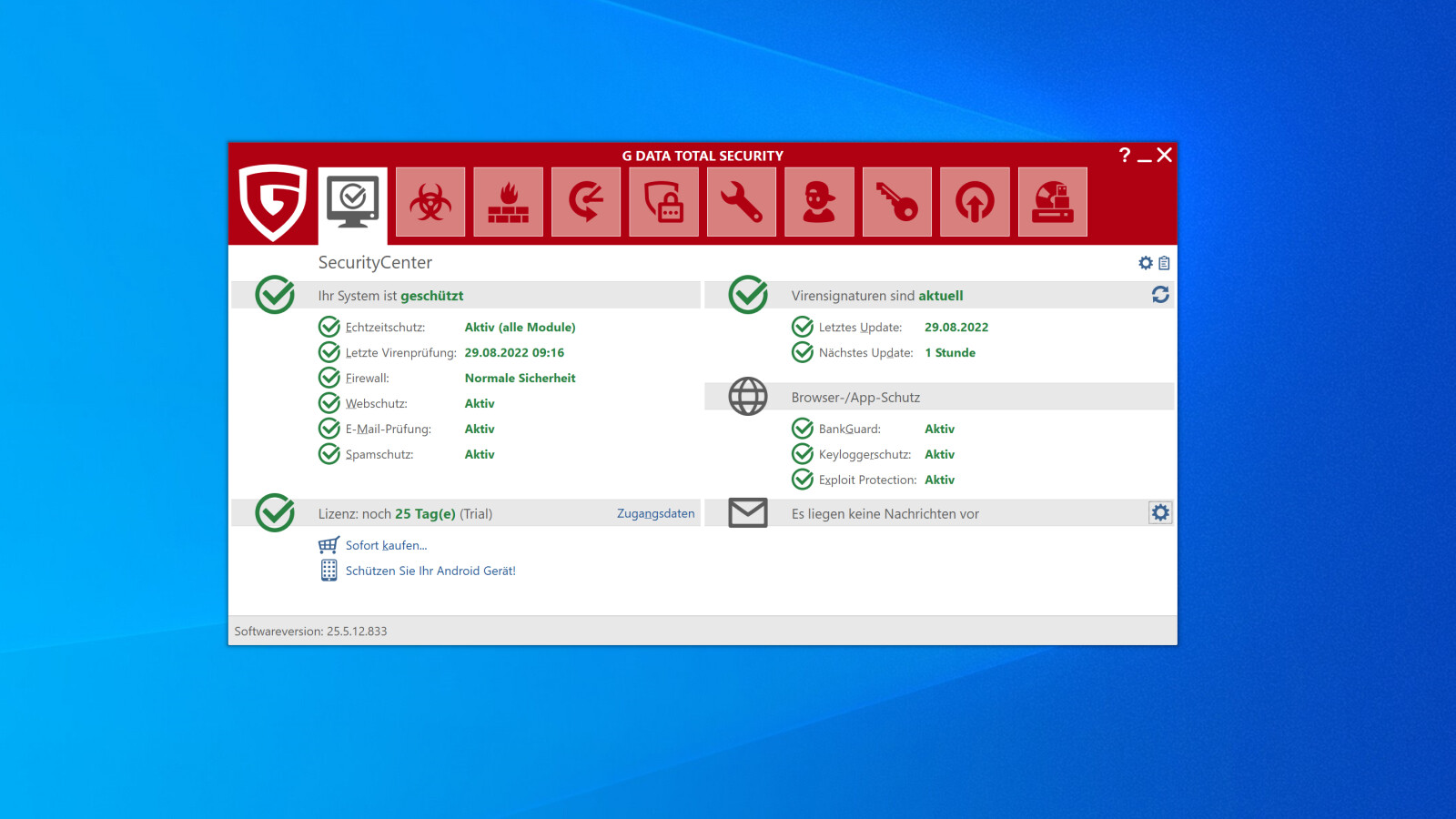Click 'Schützen Sie Ihr Android Gerät!' link
Viewport: 1456px width, 819px height.
(430, 571)
